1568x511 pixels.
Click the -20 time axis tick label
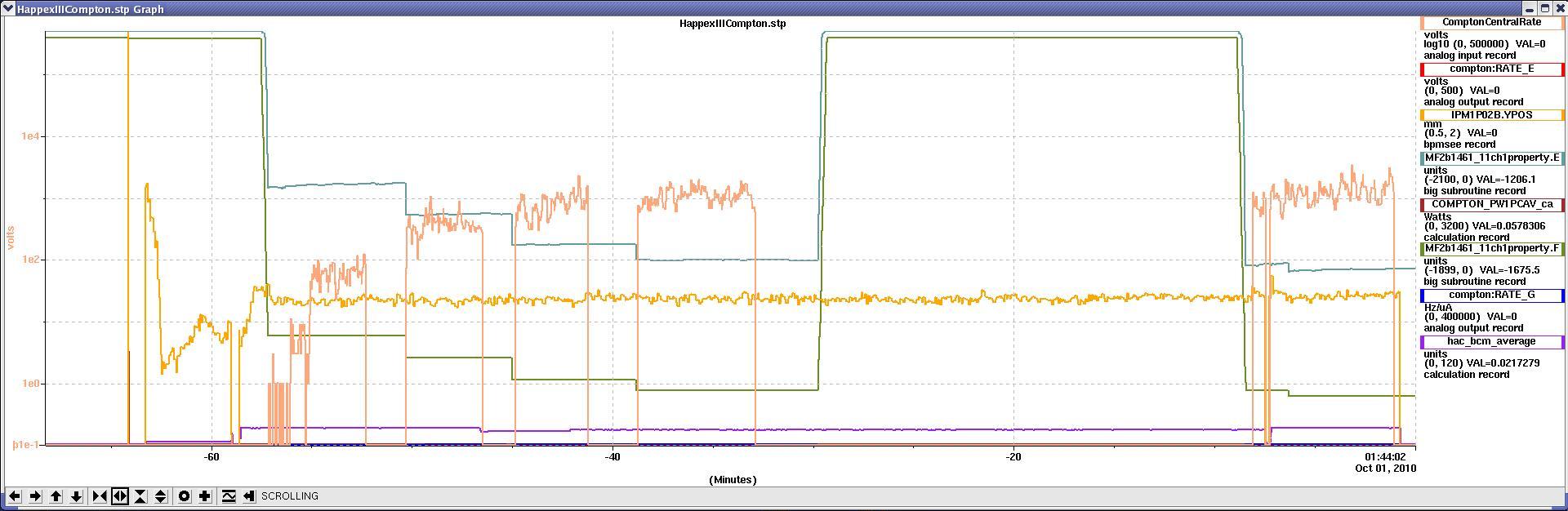1013,457
